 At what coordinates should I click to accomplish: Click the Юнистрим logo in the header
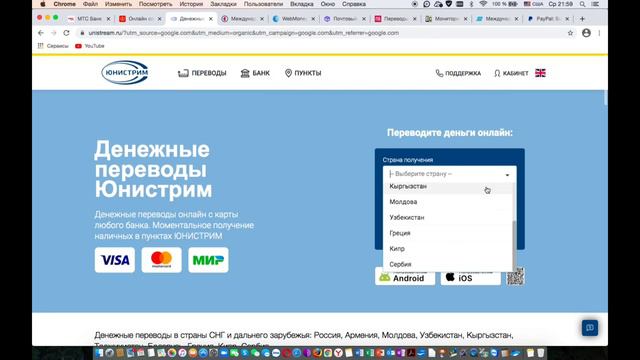125,73
